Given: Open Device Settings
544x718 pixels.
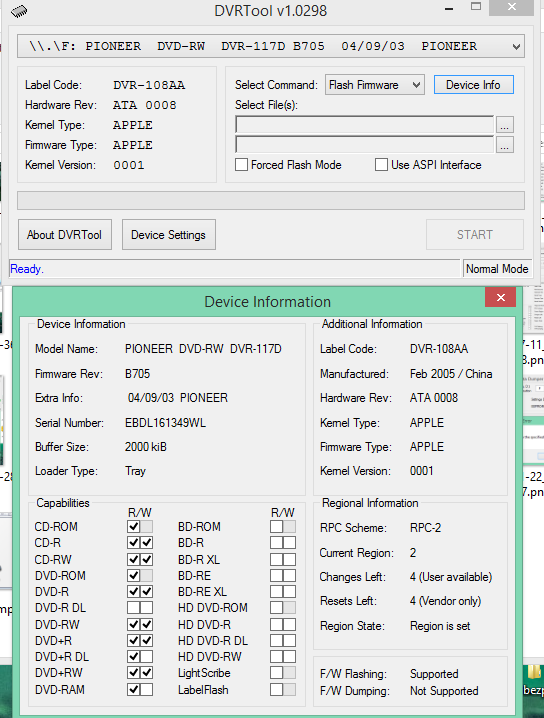Looking at the screenshot, I should click(169, 235).
